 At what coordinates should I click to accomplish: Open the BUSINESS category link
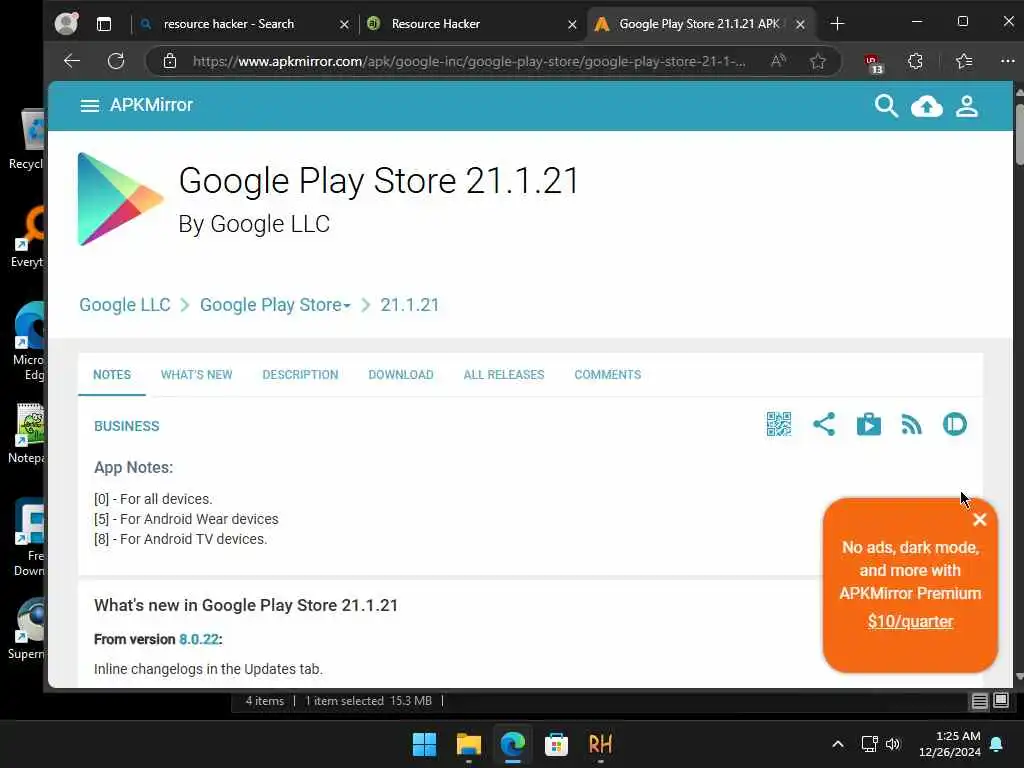click(127, 426)
